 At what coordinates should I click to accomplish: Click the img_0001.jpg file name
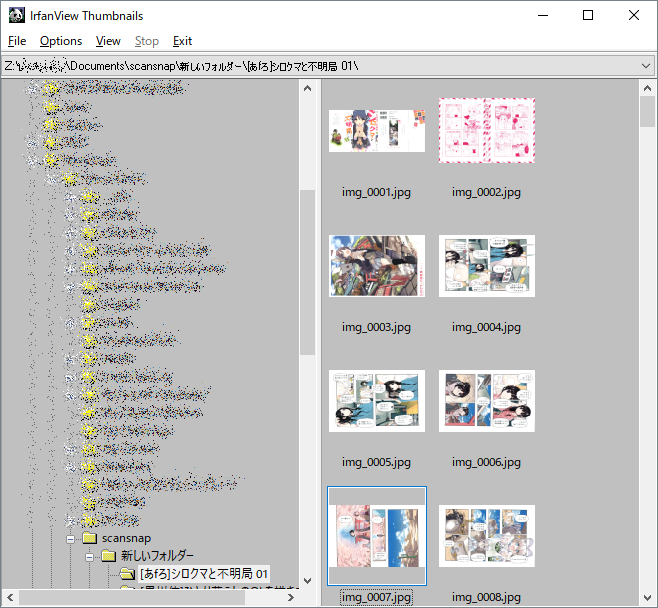(x=376, y=192)
